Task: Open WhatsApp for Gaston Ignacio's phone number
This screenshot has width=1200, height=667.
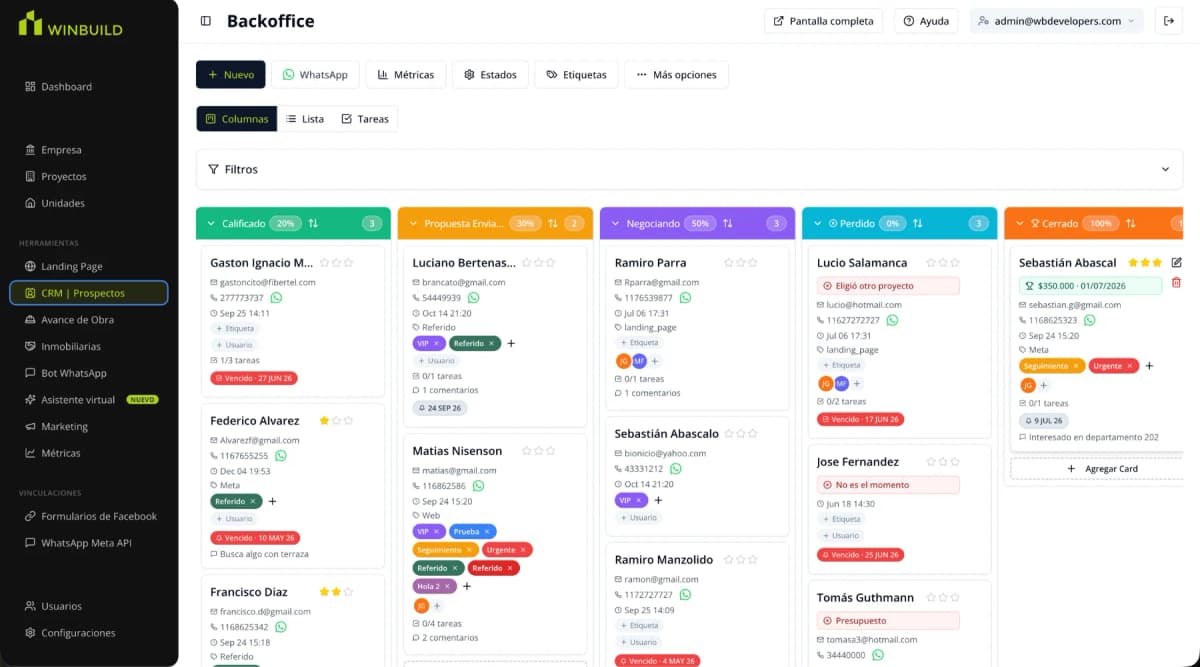Action: 277,298
